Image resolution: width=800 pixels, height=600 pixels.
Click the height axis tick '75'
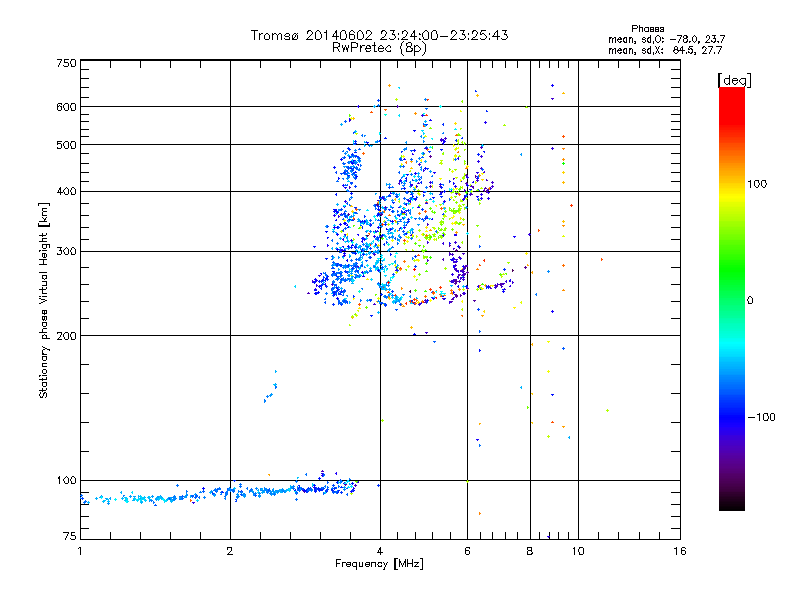click(x=70, y=536)
